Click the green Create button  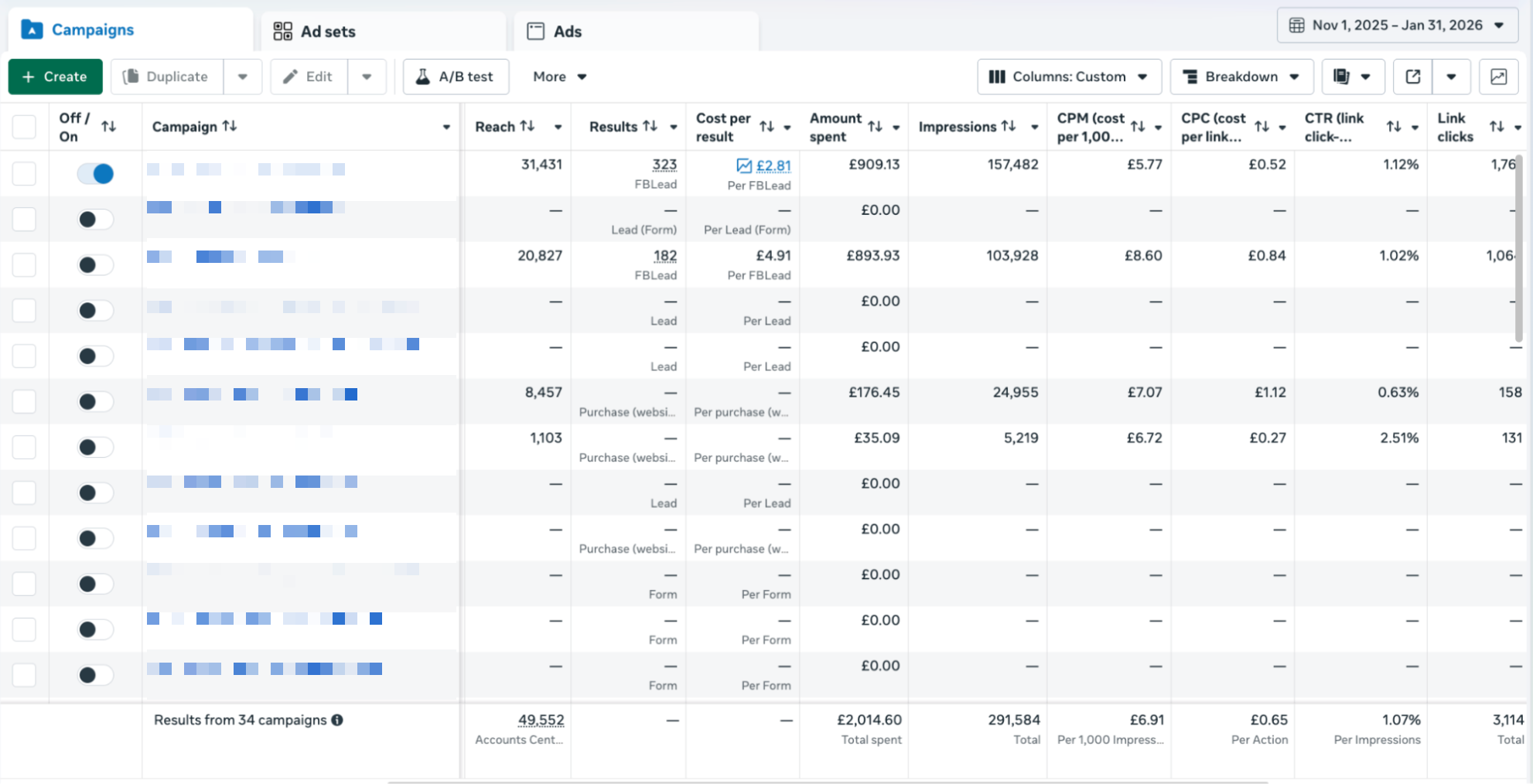click(55, 77)
